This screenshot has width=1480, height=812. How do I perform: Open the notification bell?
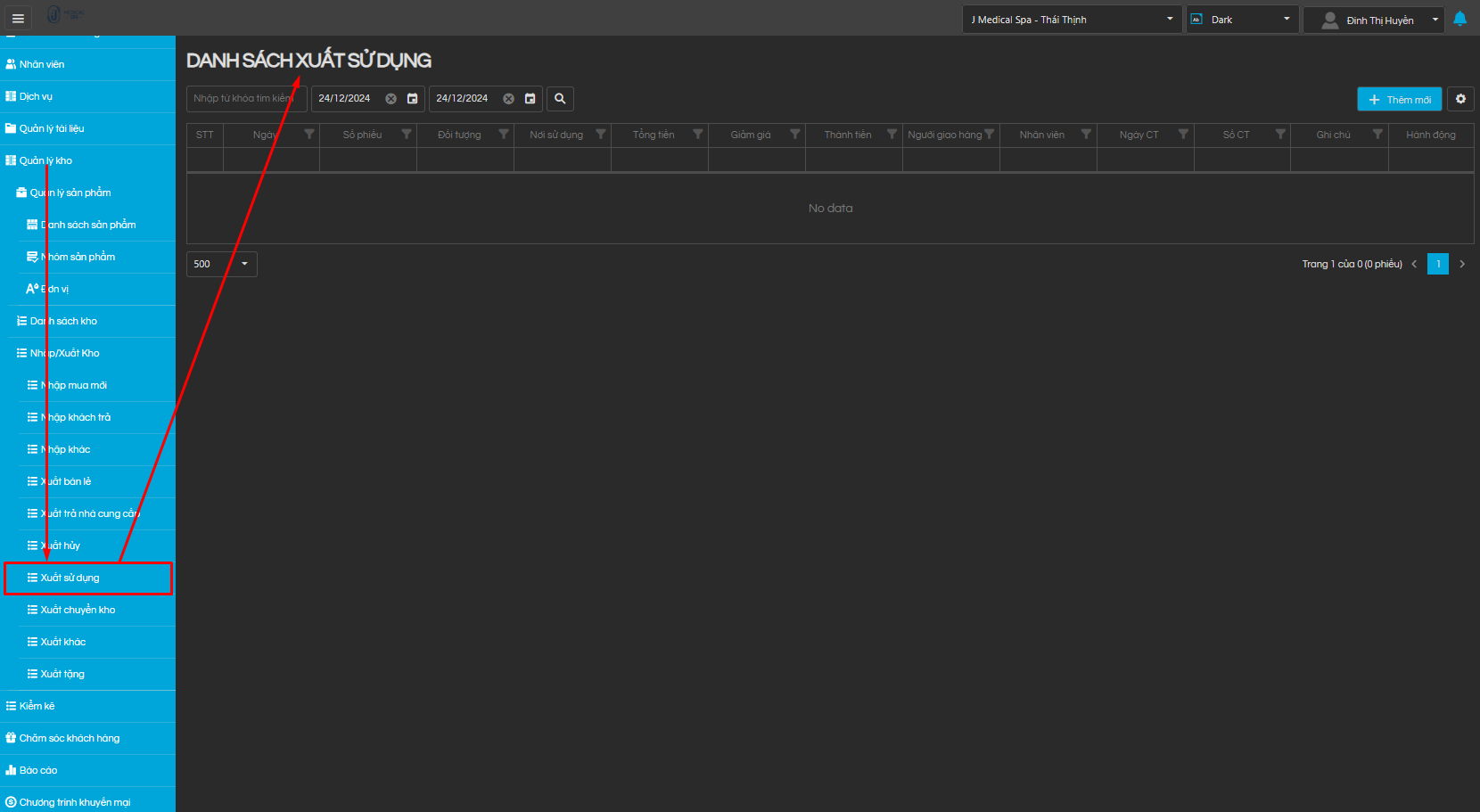tap(1459, 19)
